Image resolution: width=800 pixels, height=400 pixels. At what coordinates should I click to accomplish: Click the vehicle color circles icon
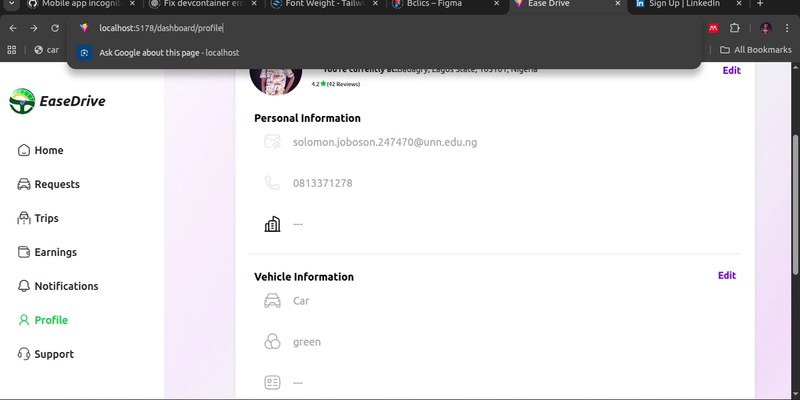(x=272, y=342)
